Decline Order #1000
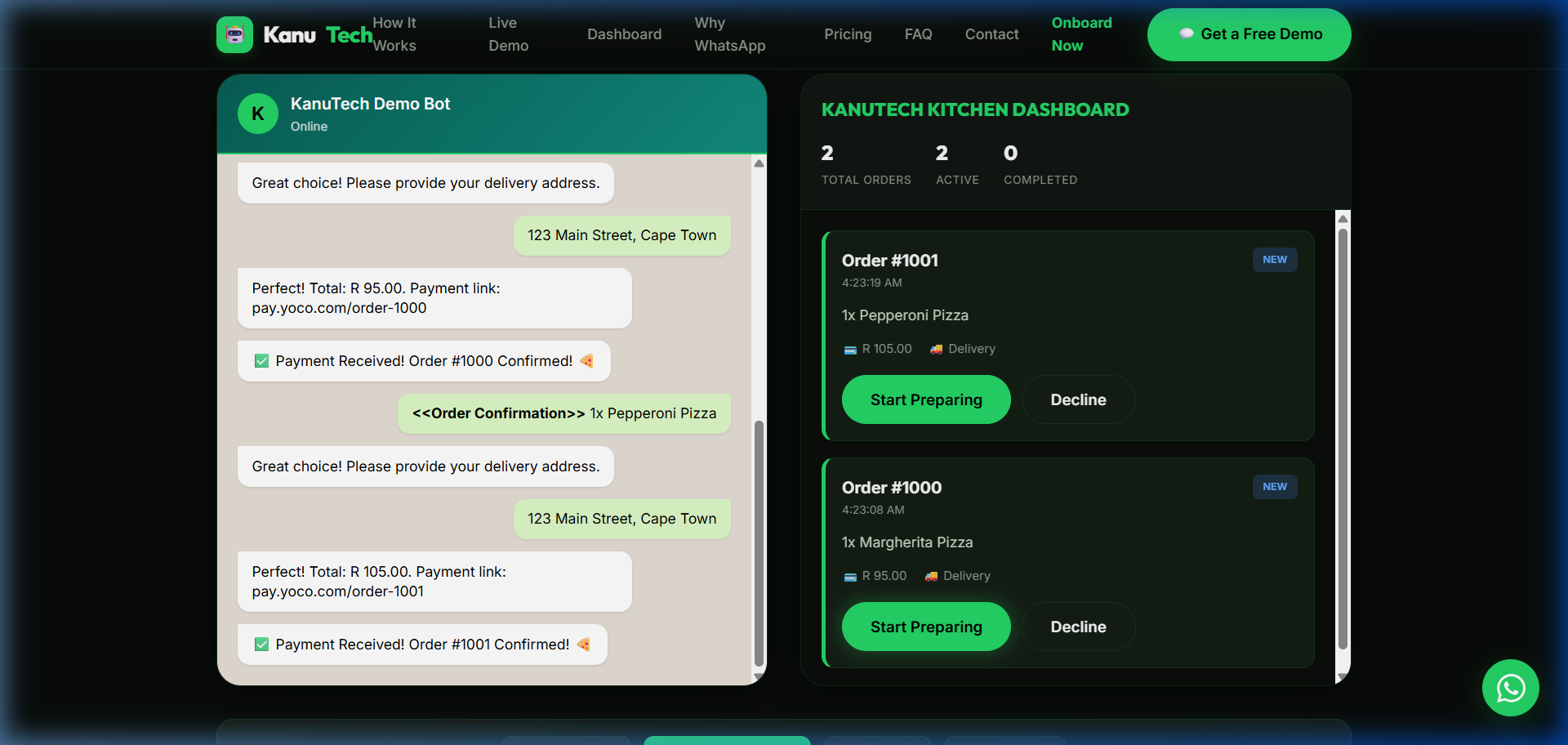The width and height of the screenshot is (1568, 745). [x=1077, y=627]
